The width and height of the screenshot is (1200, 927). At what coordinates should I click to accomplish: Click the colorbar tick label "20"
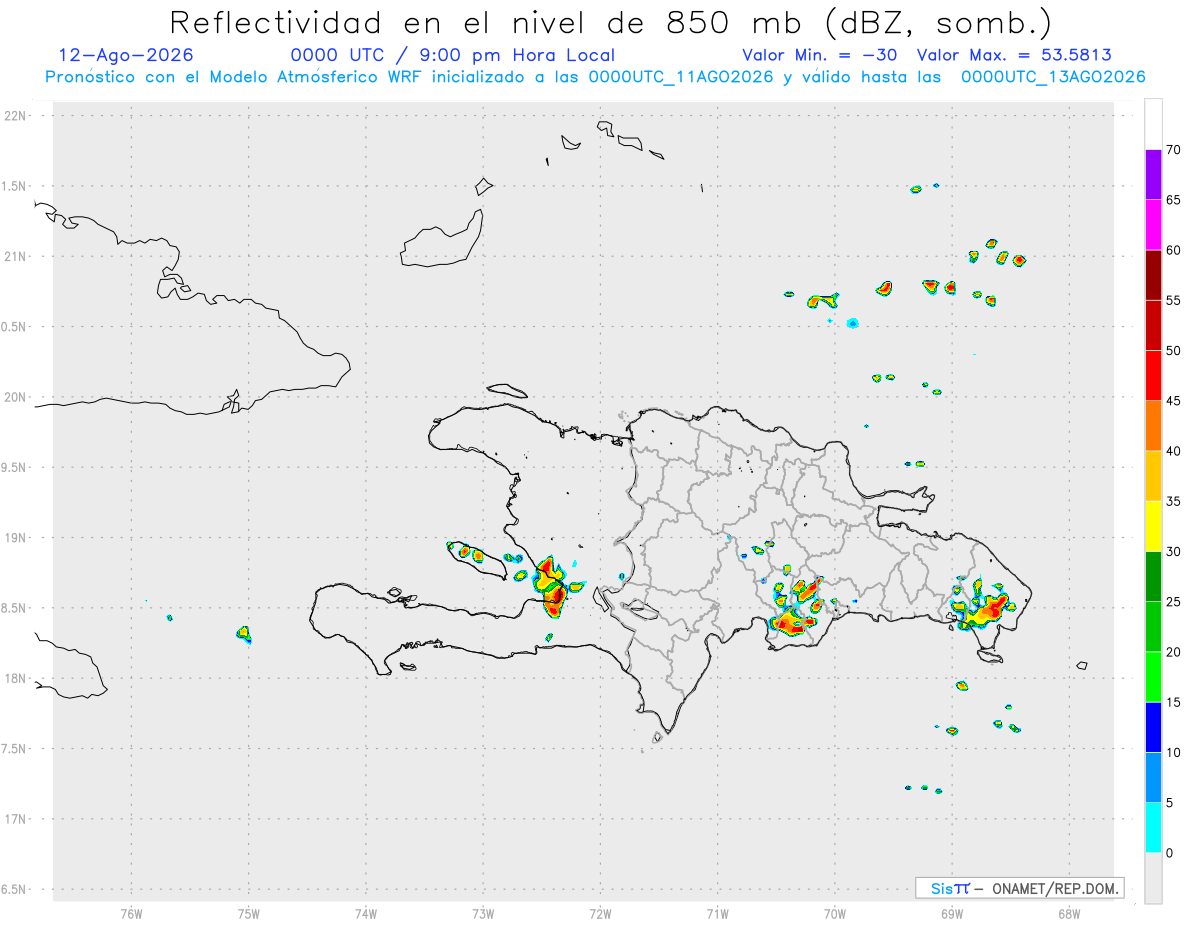tap(1174, 652)
